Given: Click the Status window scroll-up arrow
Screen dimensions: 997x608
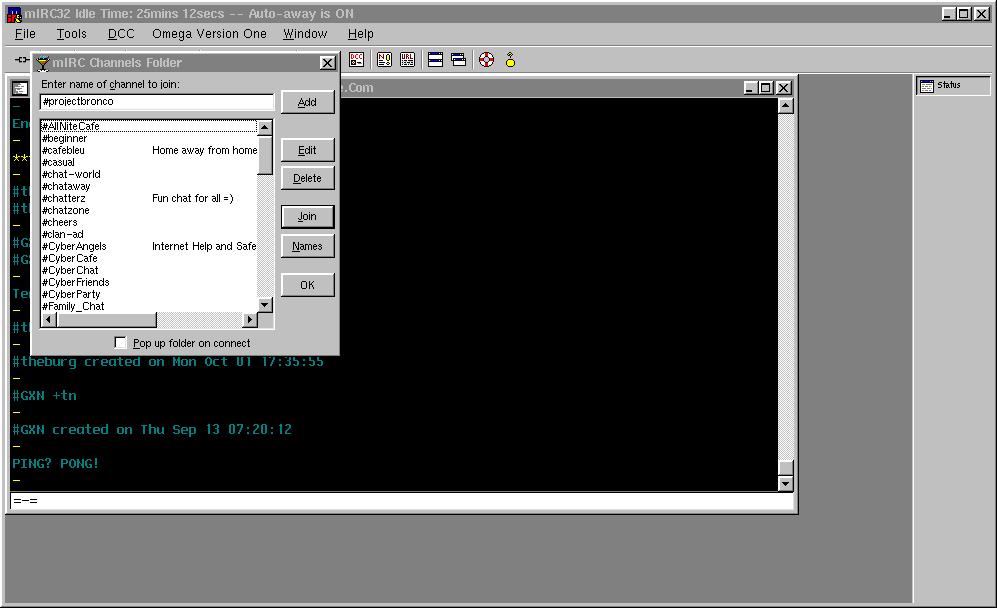Looking at the screenshot, I should (785, 106).
